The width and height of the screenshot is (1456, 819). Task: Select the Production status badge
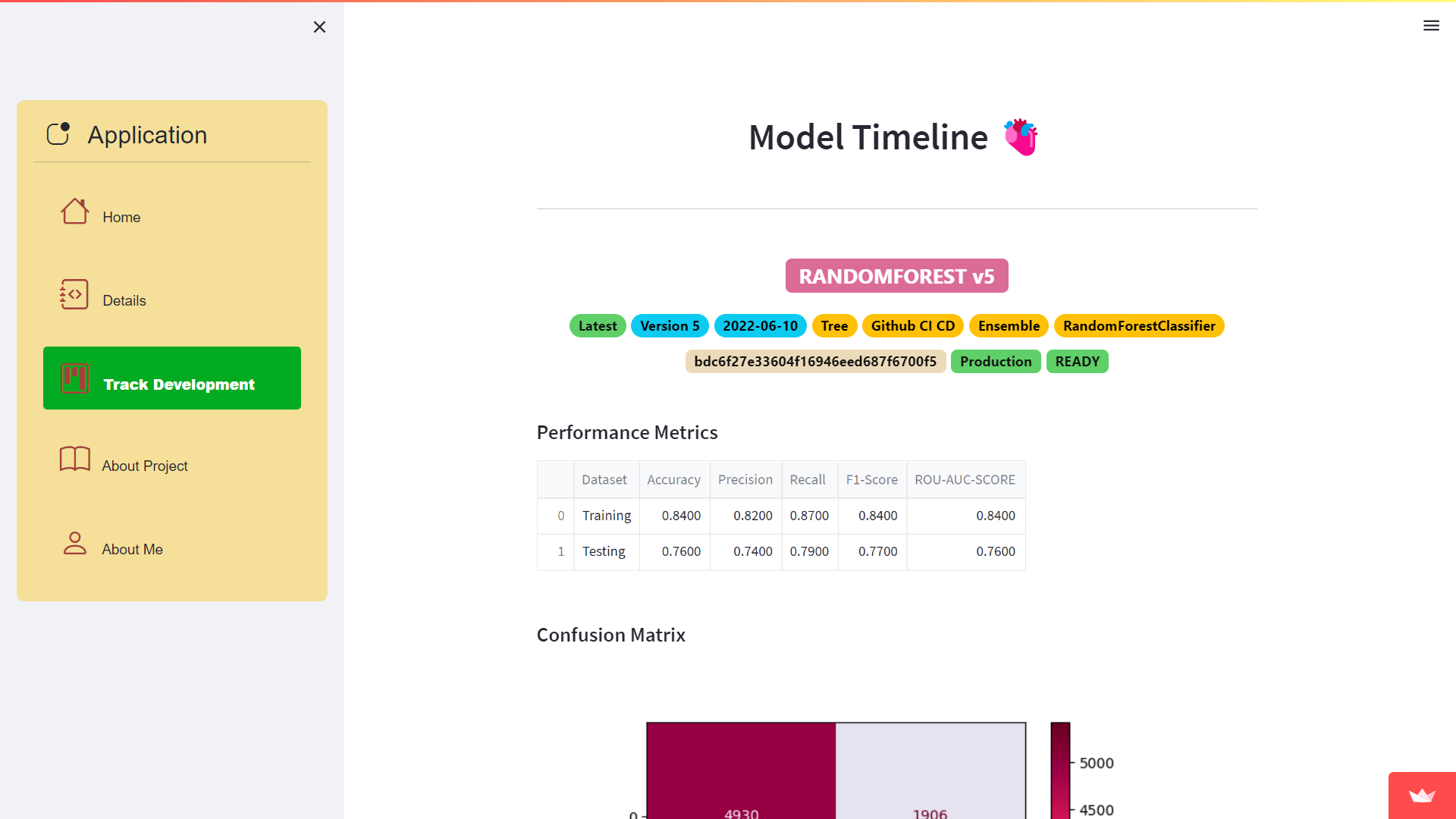click(996, 362)
